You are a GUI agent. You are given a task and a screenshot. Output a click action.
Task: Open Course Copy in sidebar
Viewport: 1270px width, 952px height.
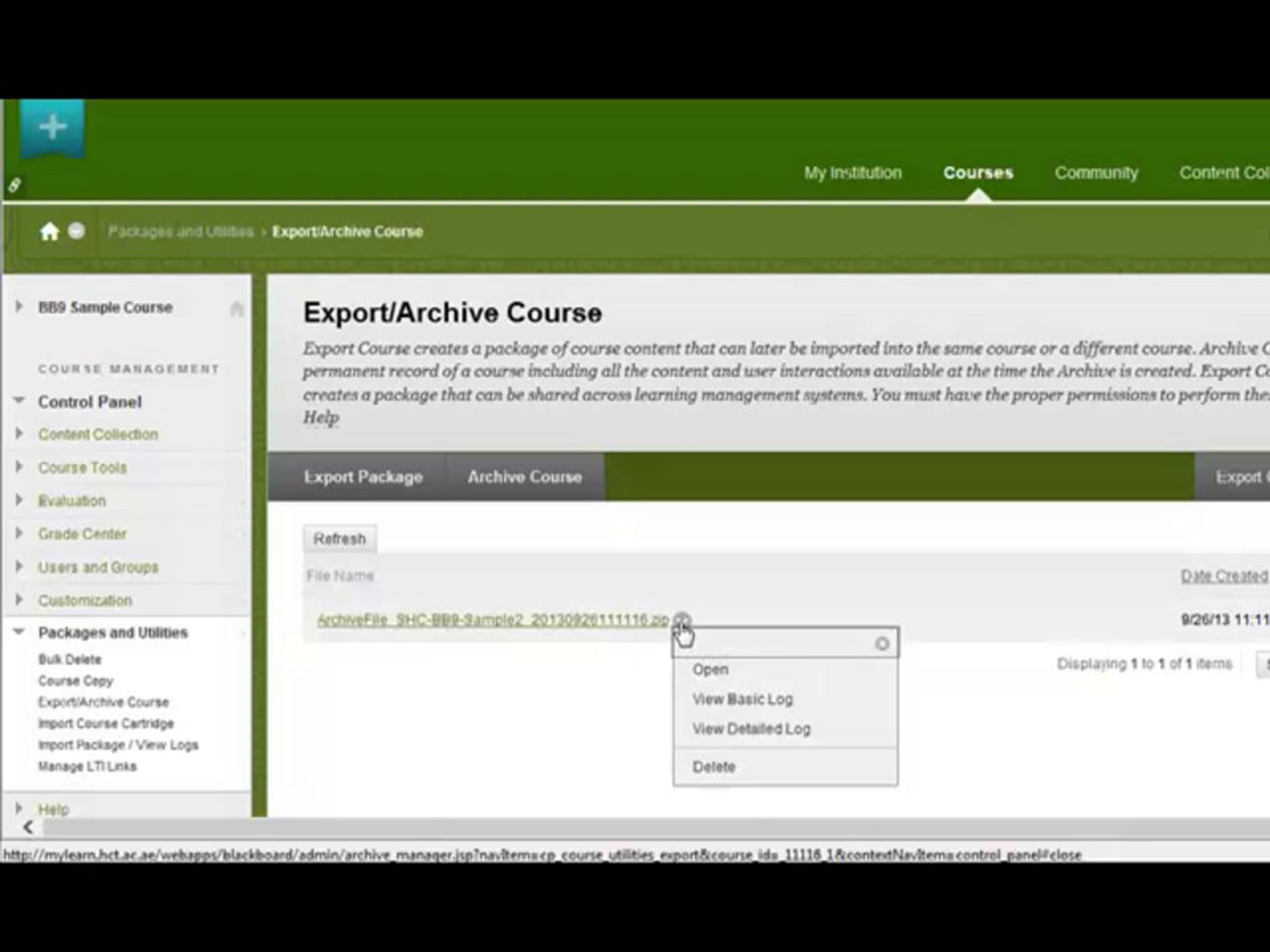tap(75, 681)
